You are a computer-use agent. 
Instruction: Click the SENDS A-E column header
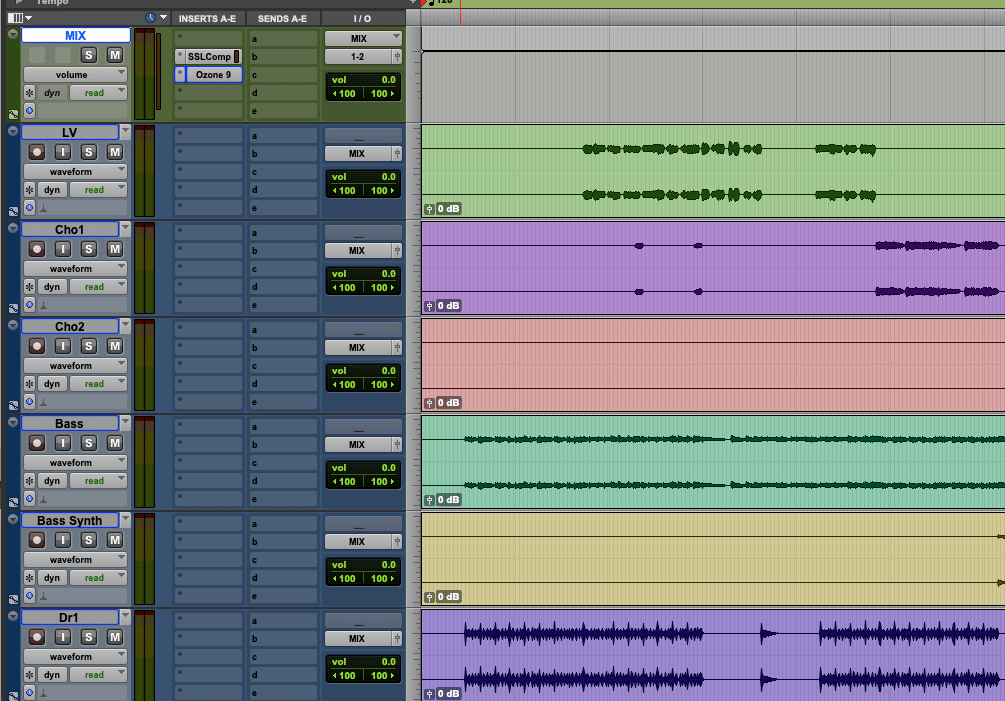pos(282,19)
